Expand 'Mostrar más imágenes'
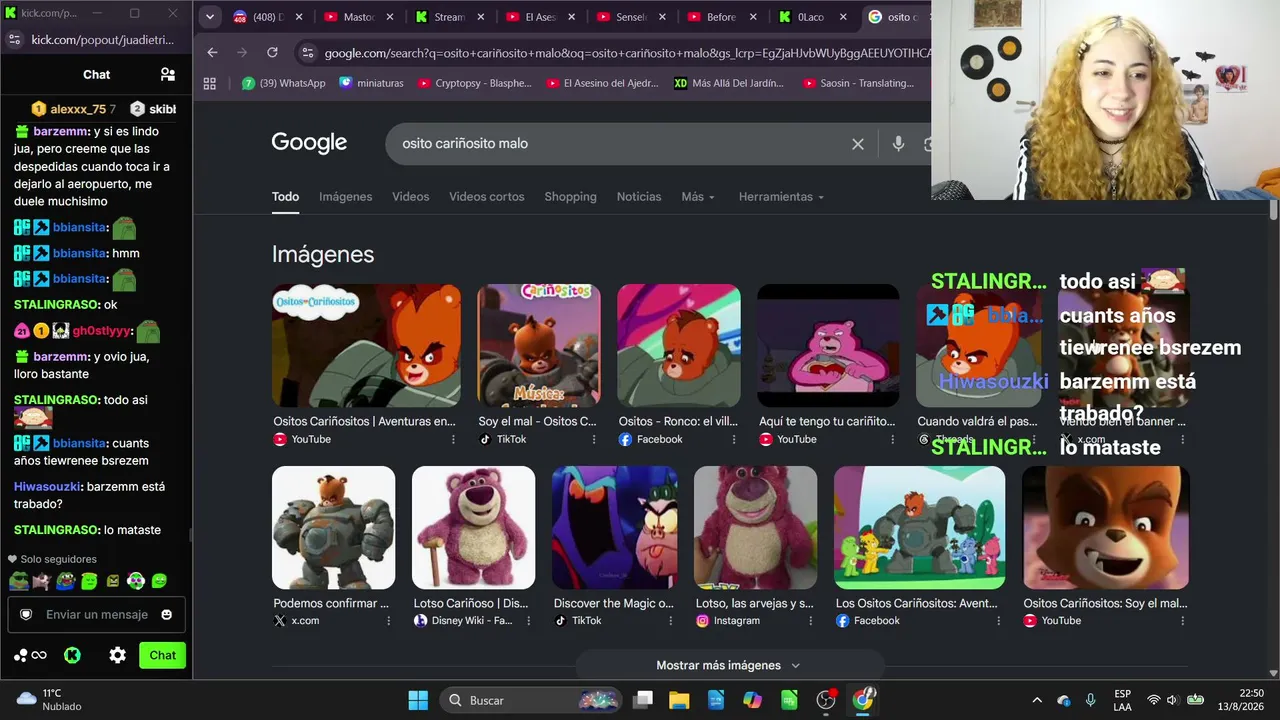The image size is (1280, 720). [729, 665]
